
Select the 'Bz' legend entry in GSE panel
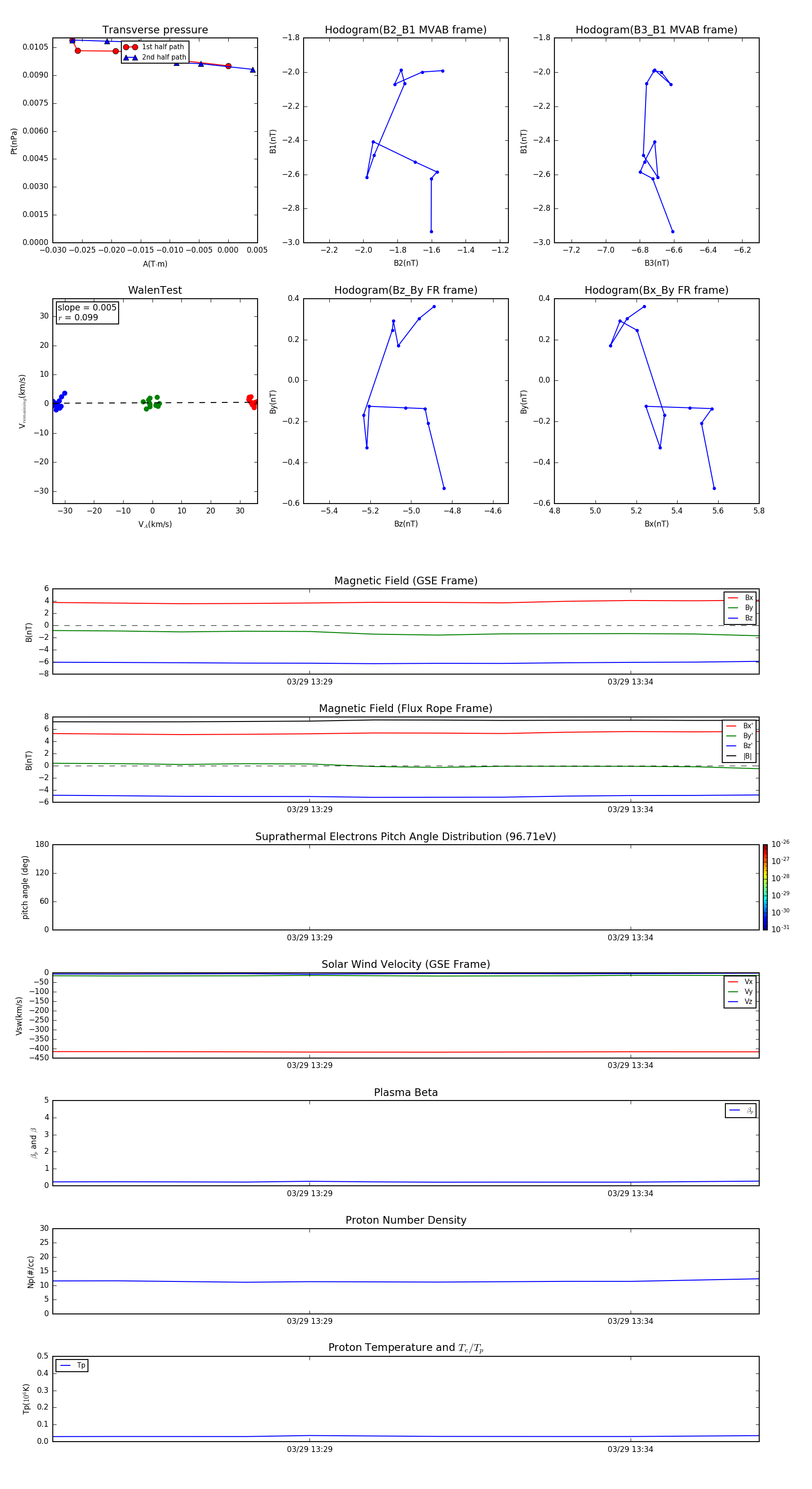tap(740, 618)
